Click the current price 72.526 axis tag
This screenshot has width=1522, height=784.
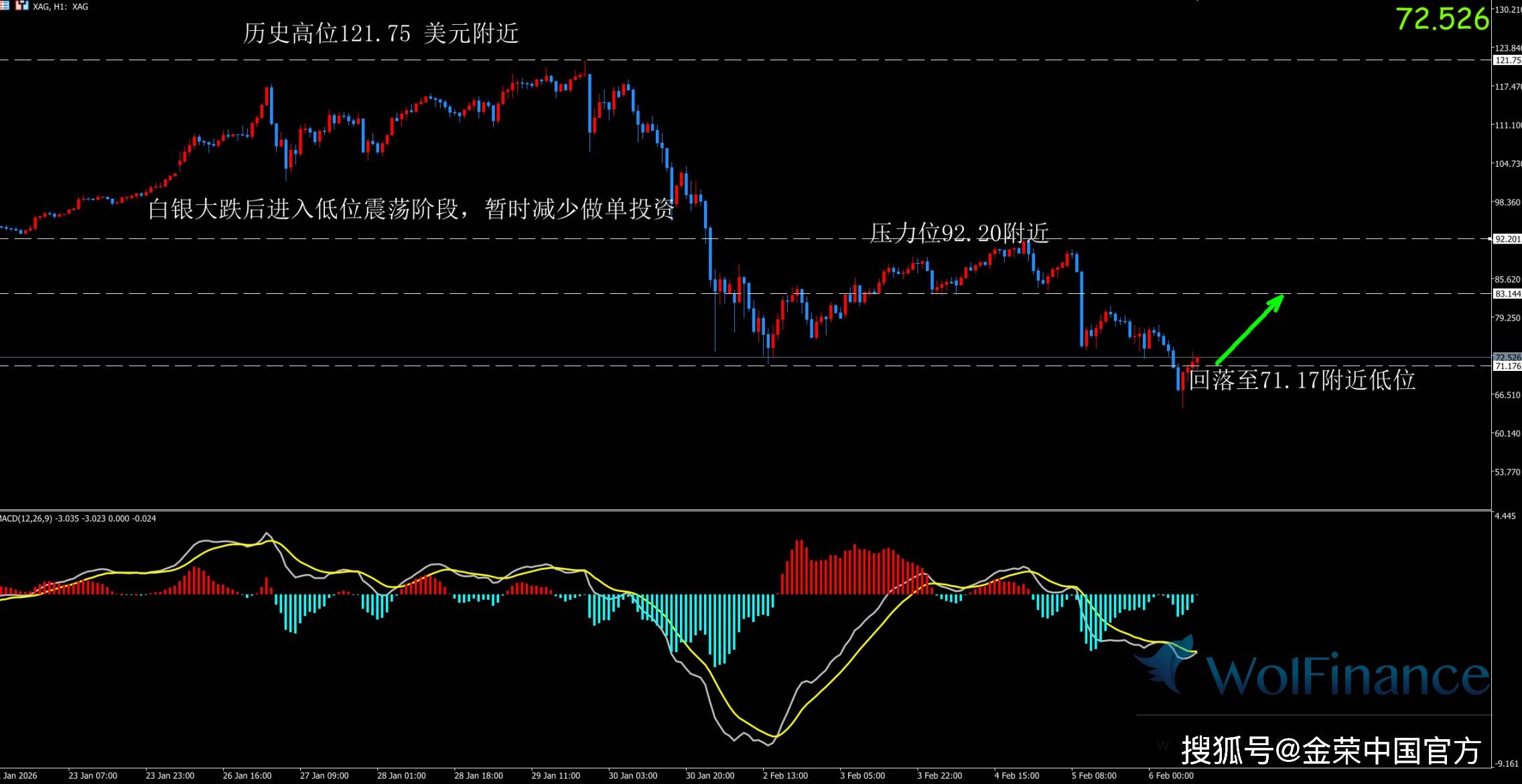(1507, 358)
